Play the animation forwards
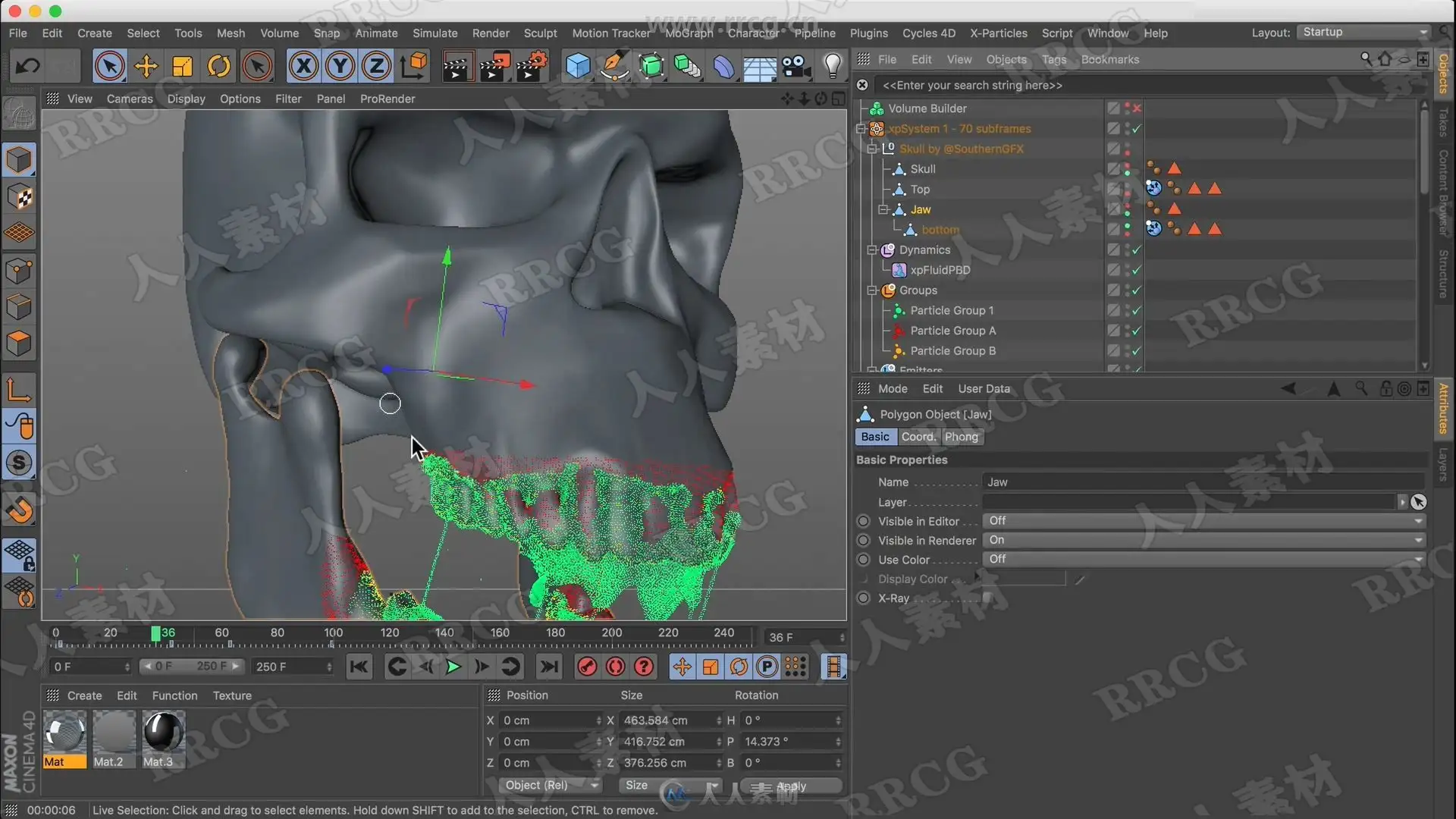Image resolution: width=1456 pixels, height=819 pixels. click(x=453, y=667)
